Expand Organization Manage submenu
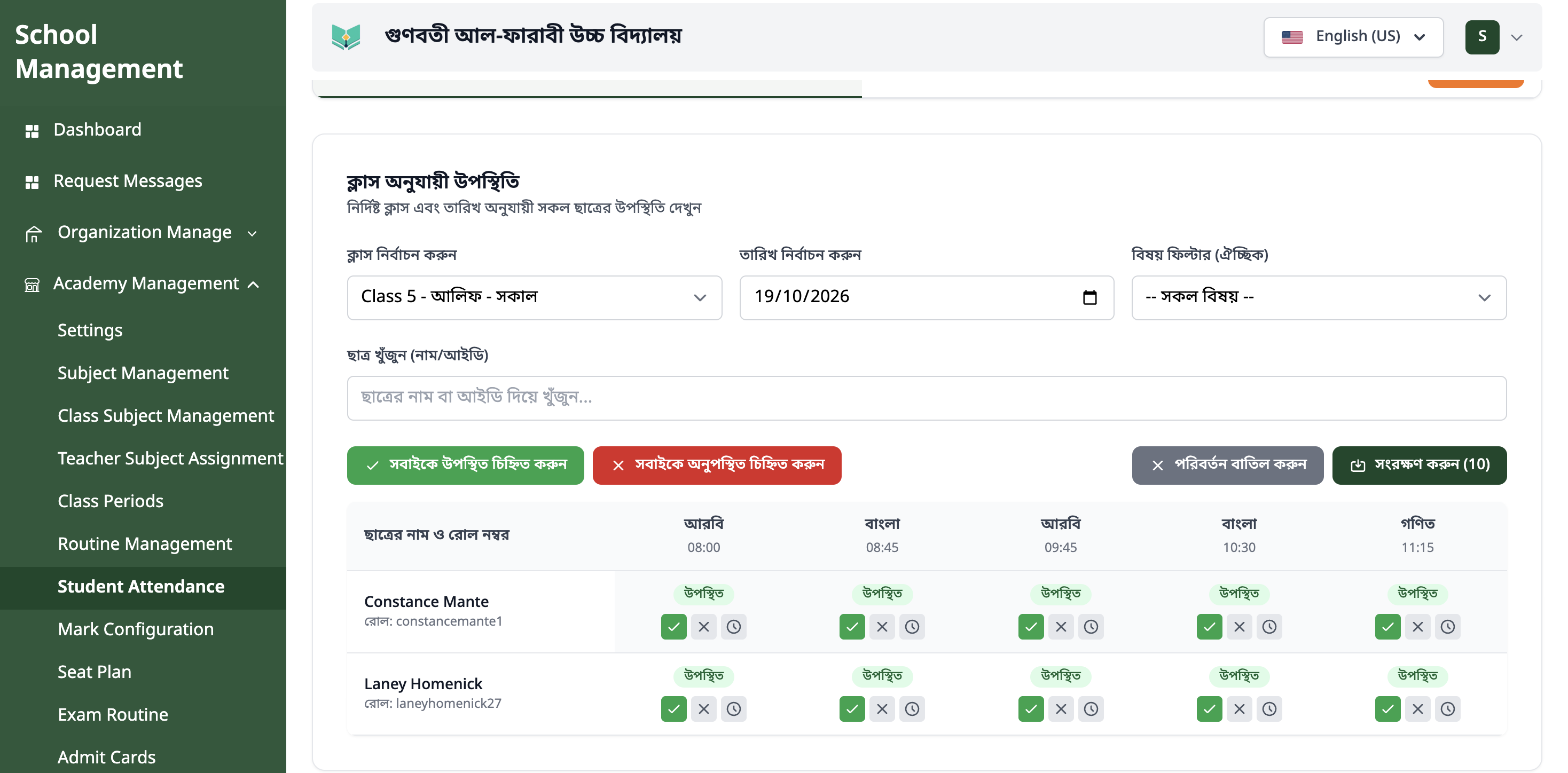 252,233
